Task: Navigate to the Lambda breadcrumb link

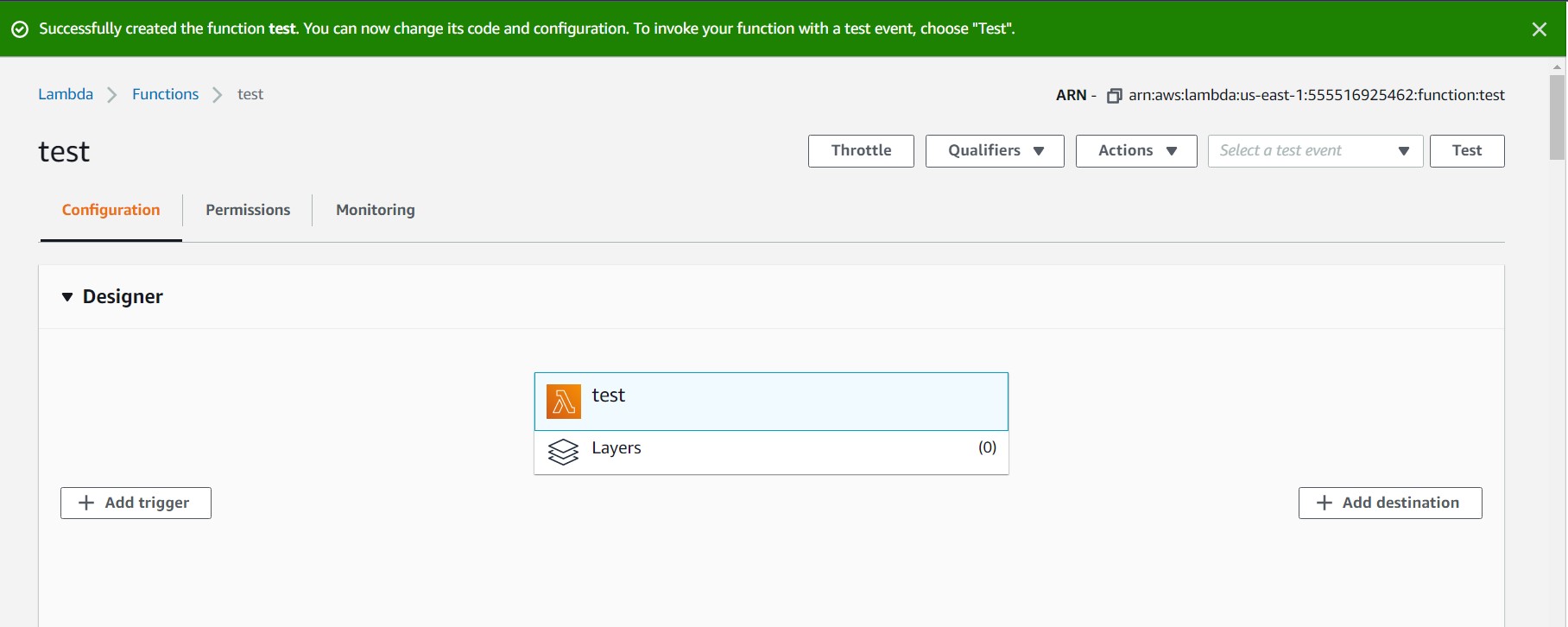Action: pyautogui.click(x=66, y=94)
